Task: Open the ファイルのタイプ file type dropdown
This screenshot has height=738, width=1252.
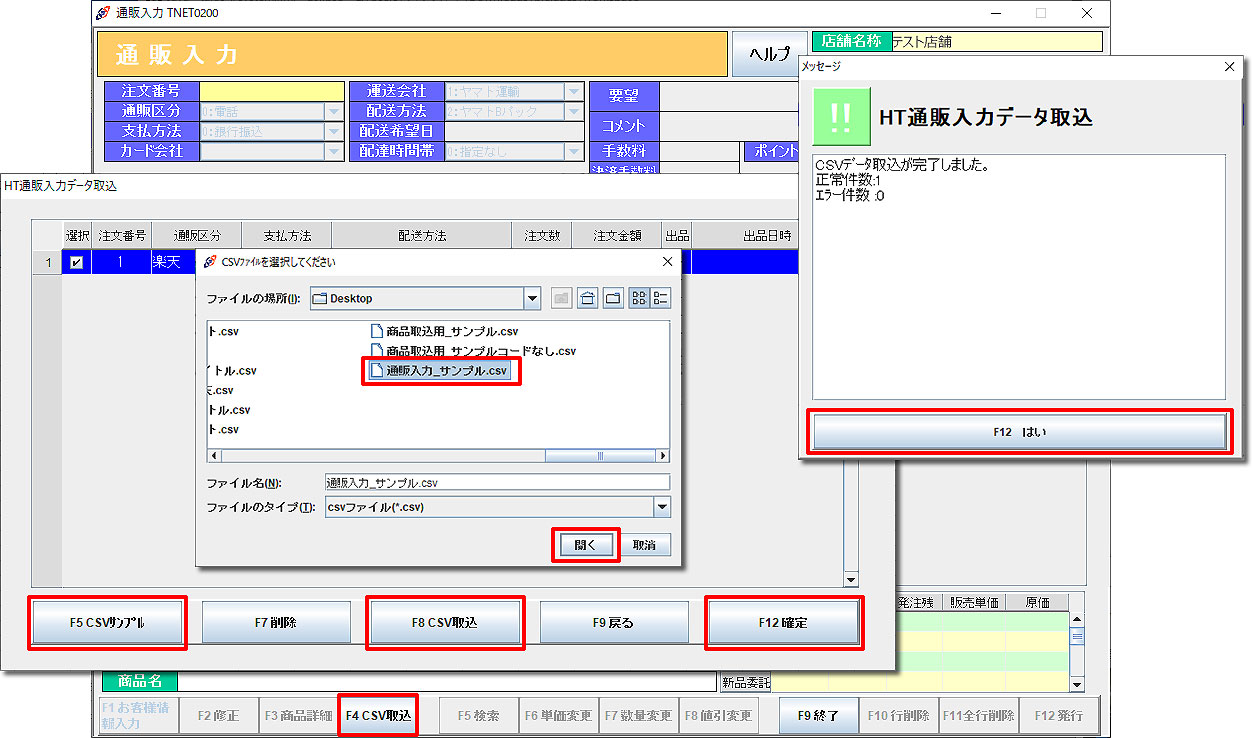Action: pyautogui.click(x=660, y=506)
